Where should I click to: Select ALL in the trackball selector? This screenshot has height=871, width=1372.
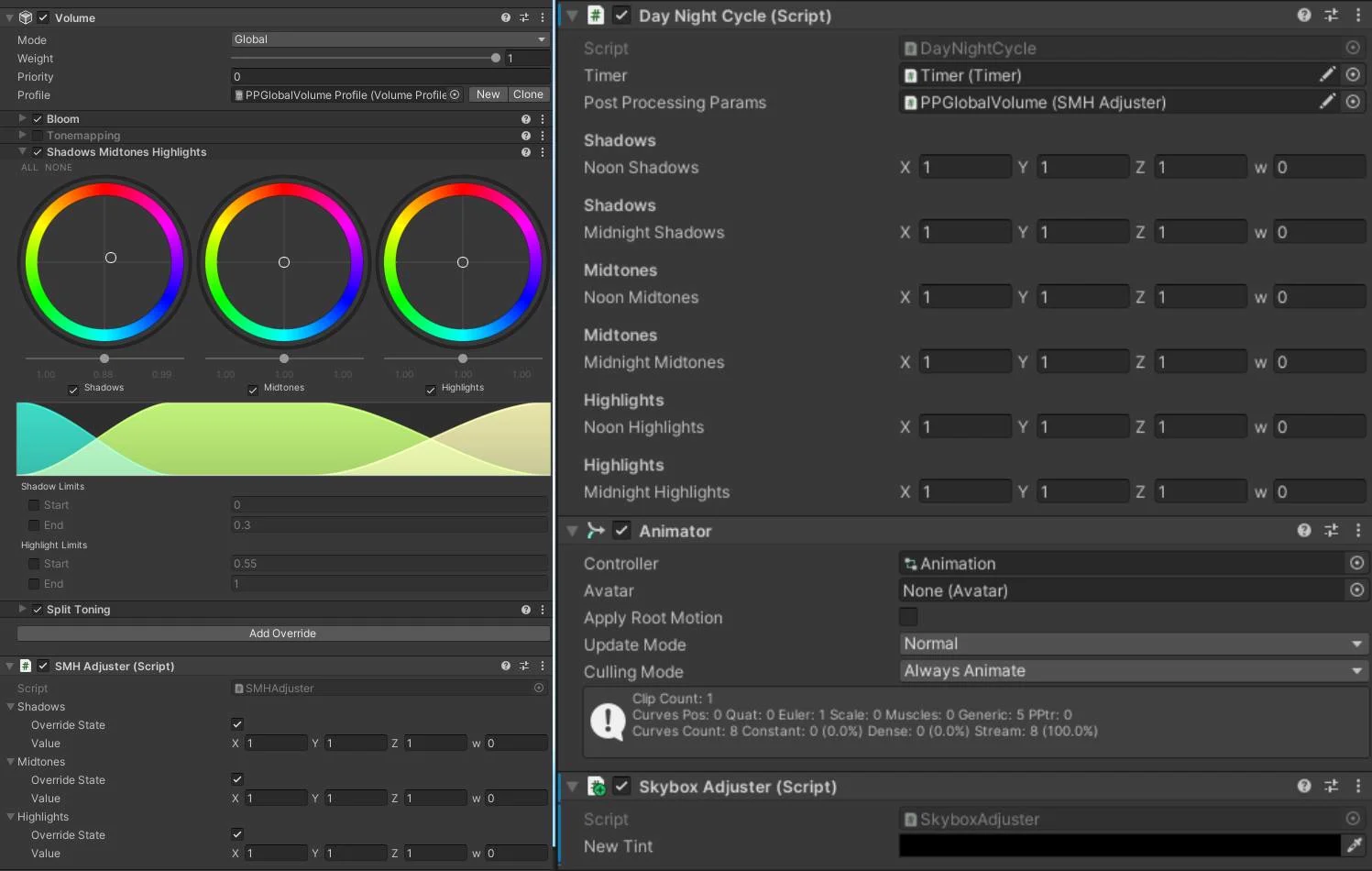[28, 167]
